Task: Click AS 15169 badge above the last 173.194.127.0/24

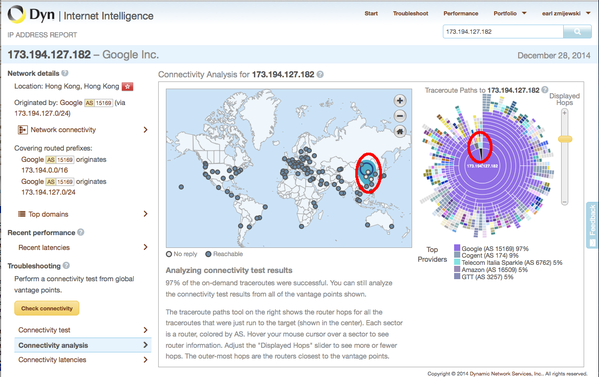Action: tap(60, 182)
